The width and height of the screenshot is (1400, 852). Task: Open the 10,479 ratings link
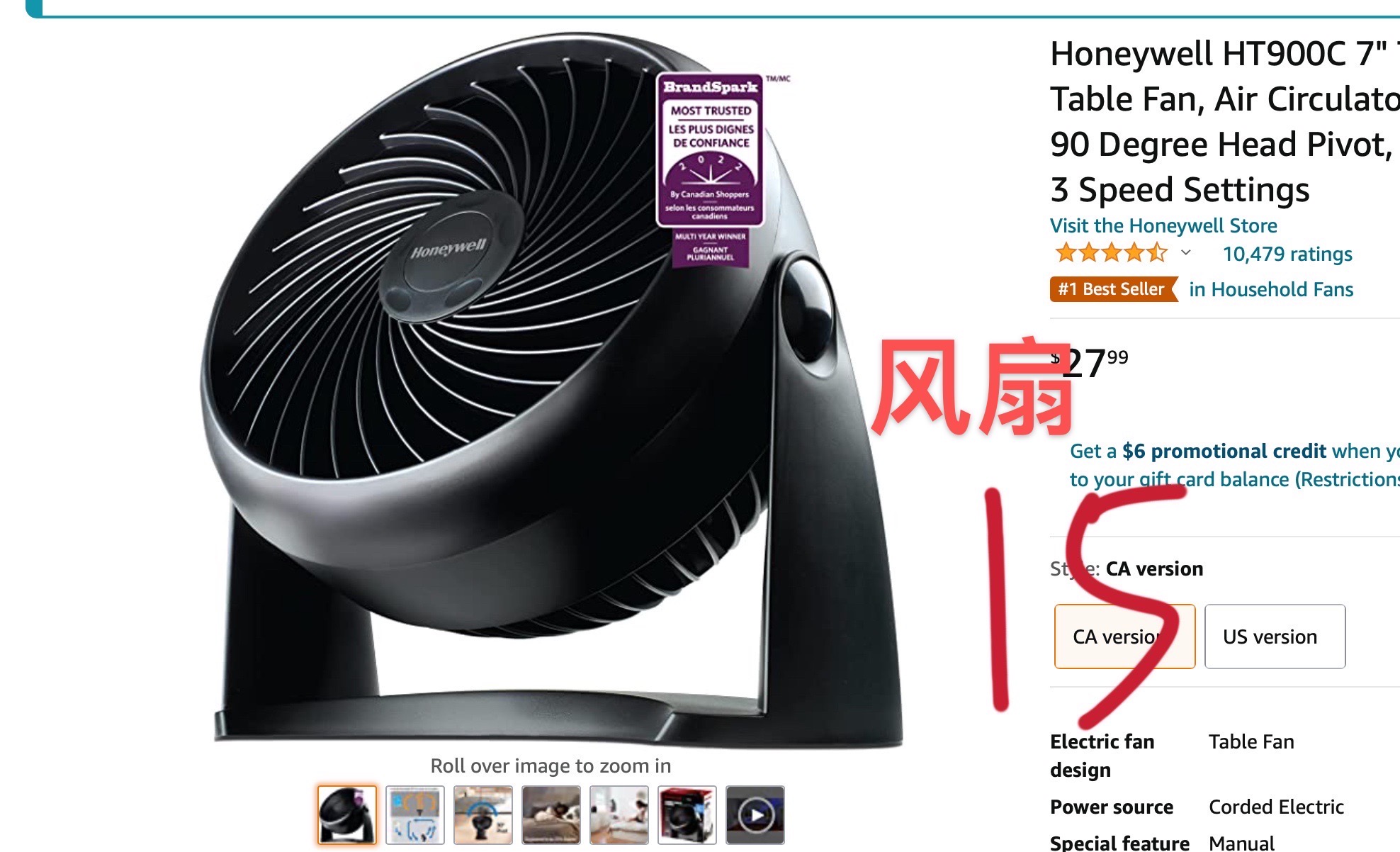pos(1287,254)
